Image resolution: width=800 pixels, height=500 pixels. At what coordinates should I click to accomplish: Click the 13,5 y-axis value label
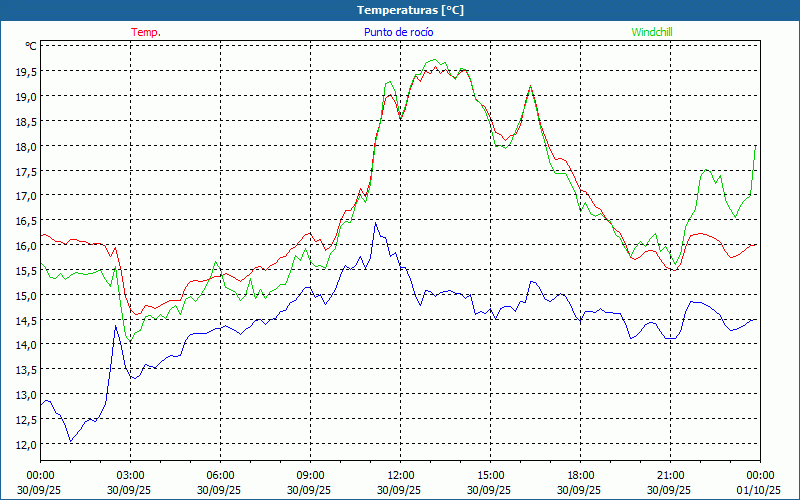pyautogui.click(x=25, y=369)
